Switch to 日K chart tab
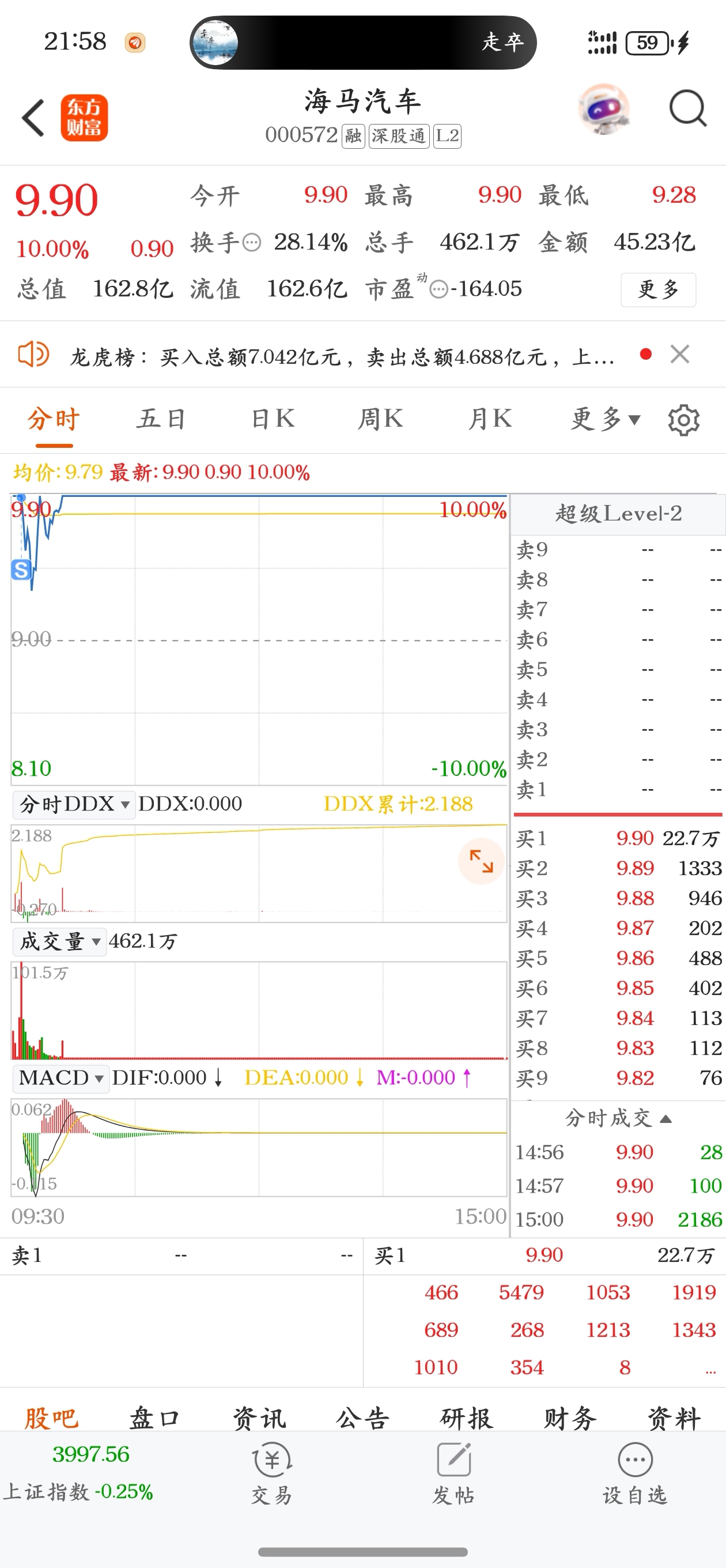Viewport: 726px width, 1568px height. [273, 420]
